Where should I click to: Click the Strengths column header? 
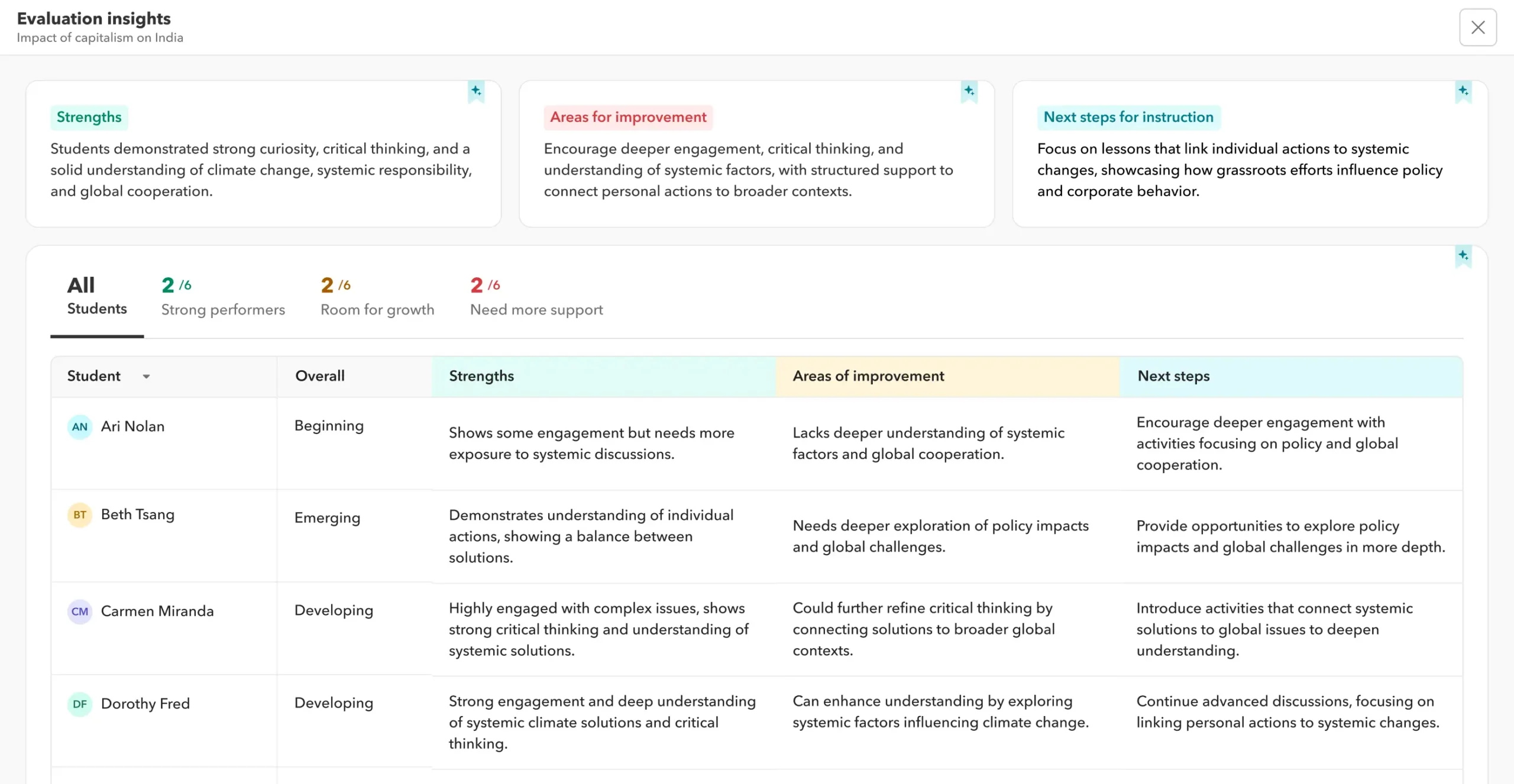point(481,376)
